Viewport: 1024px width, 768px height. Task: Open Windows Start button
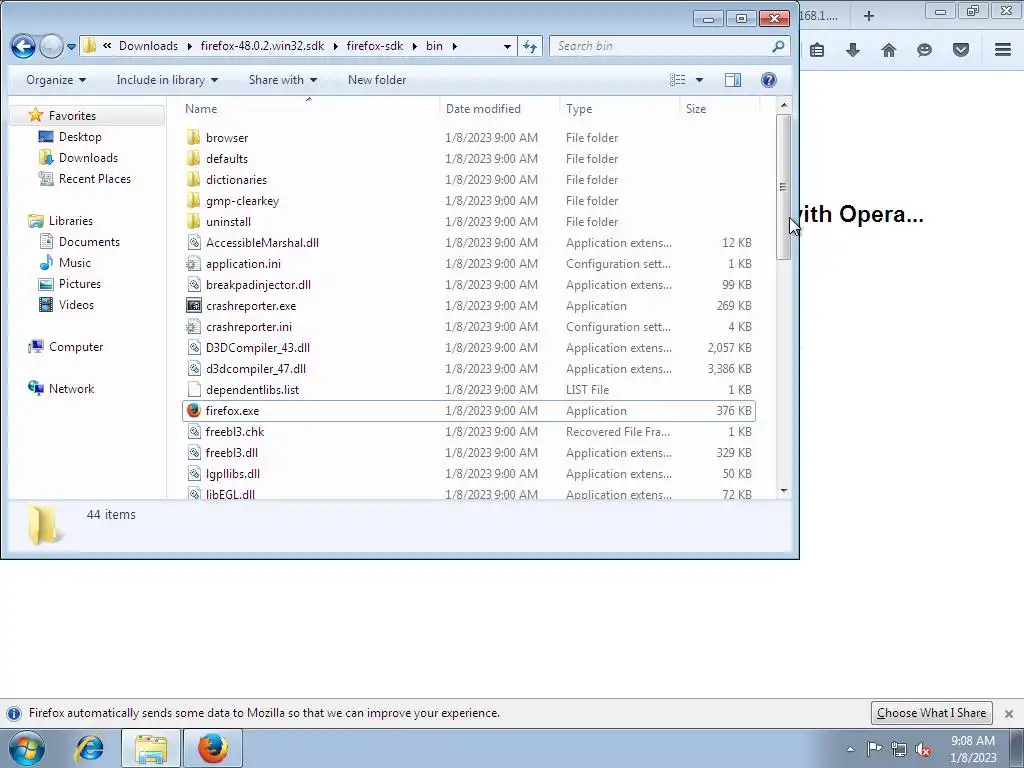[27, 748]
